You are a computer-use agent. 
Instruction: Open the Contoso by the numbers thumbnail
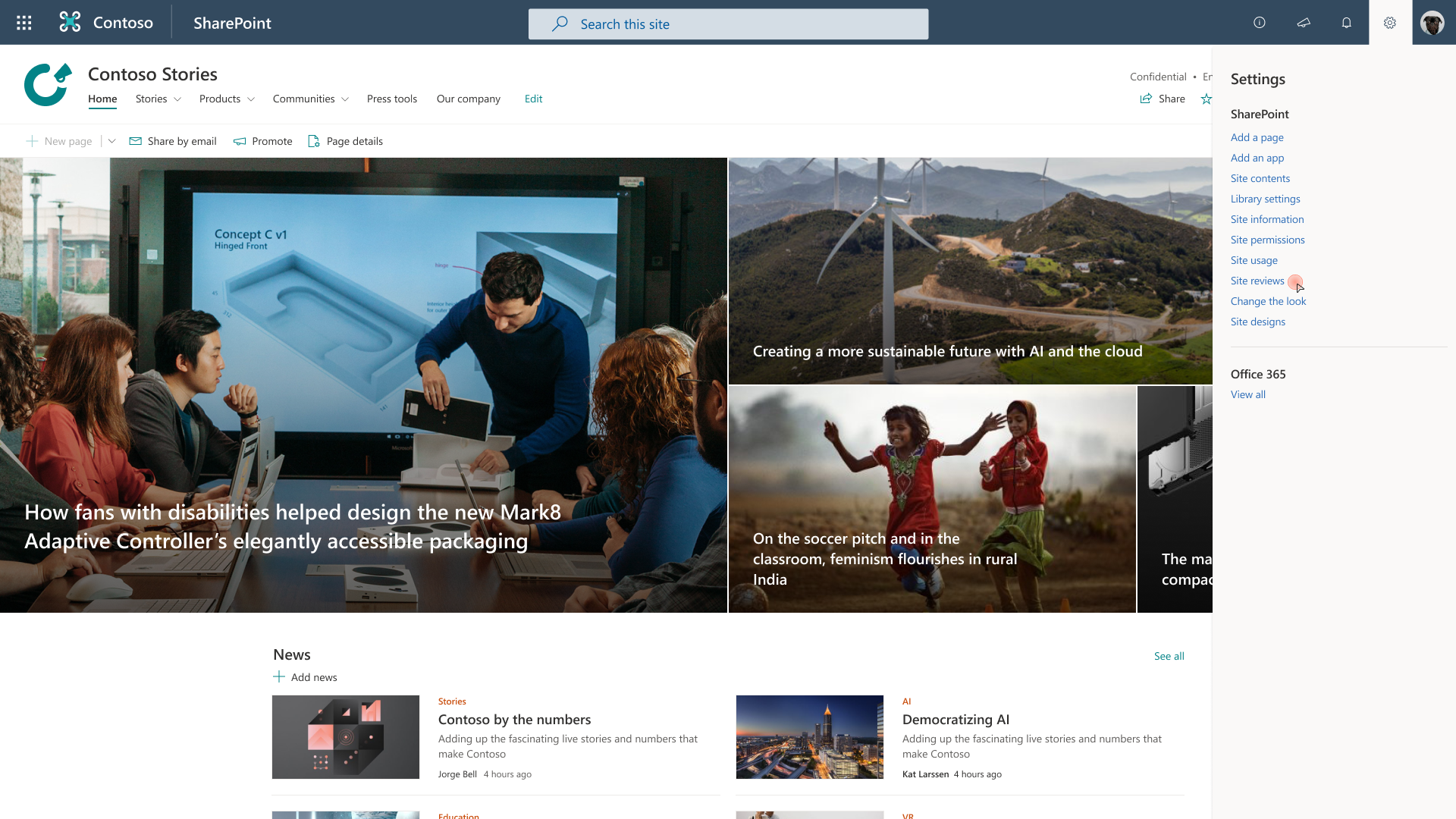tap(346, 736)
